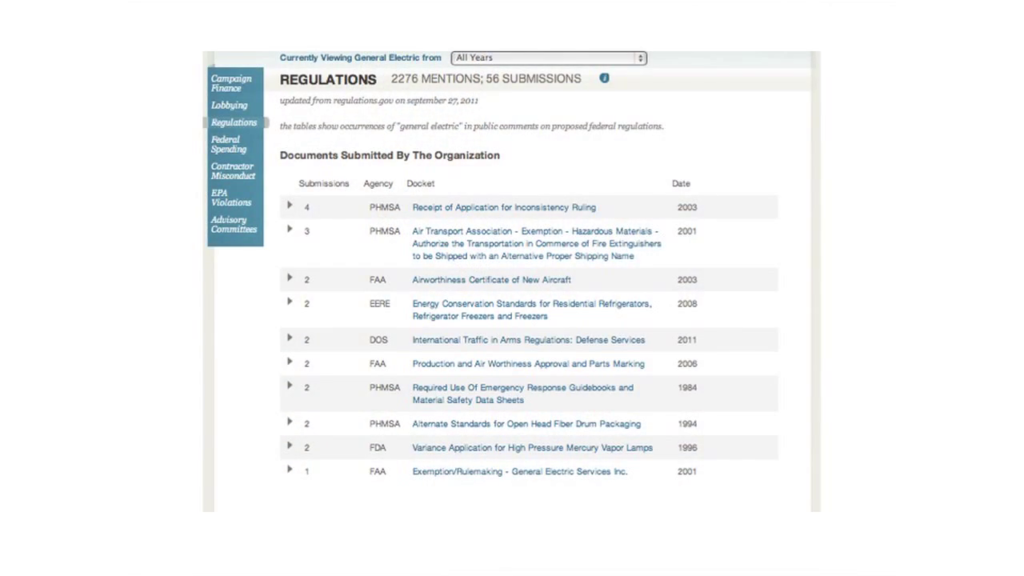Open the All Years dropdown
1024x576 pixels.
point(549,58)
